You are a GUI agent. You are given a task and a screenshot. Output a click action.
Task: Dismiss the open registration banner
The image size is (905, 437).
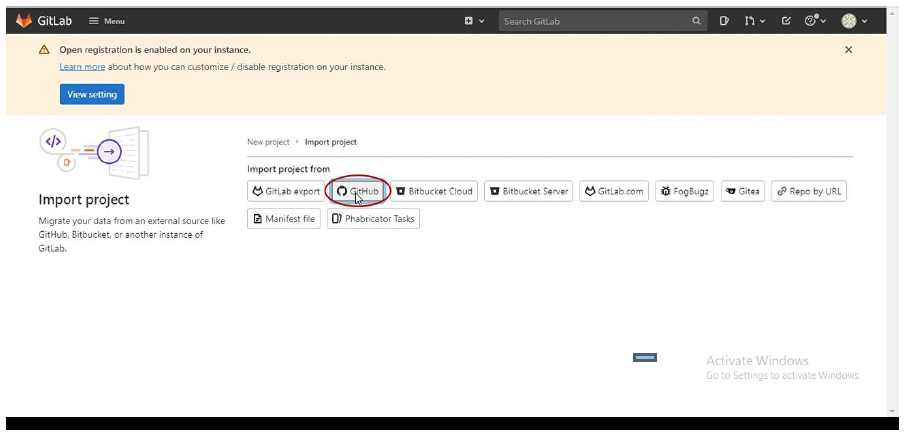[848, 50]
